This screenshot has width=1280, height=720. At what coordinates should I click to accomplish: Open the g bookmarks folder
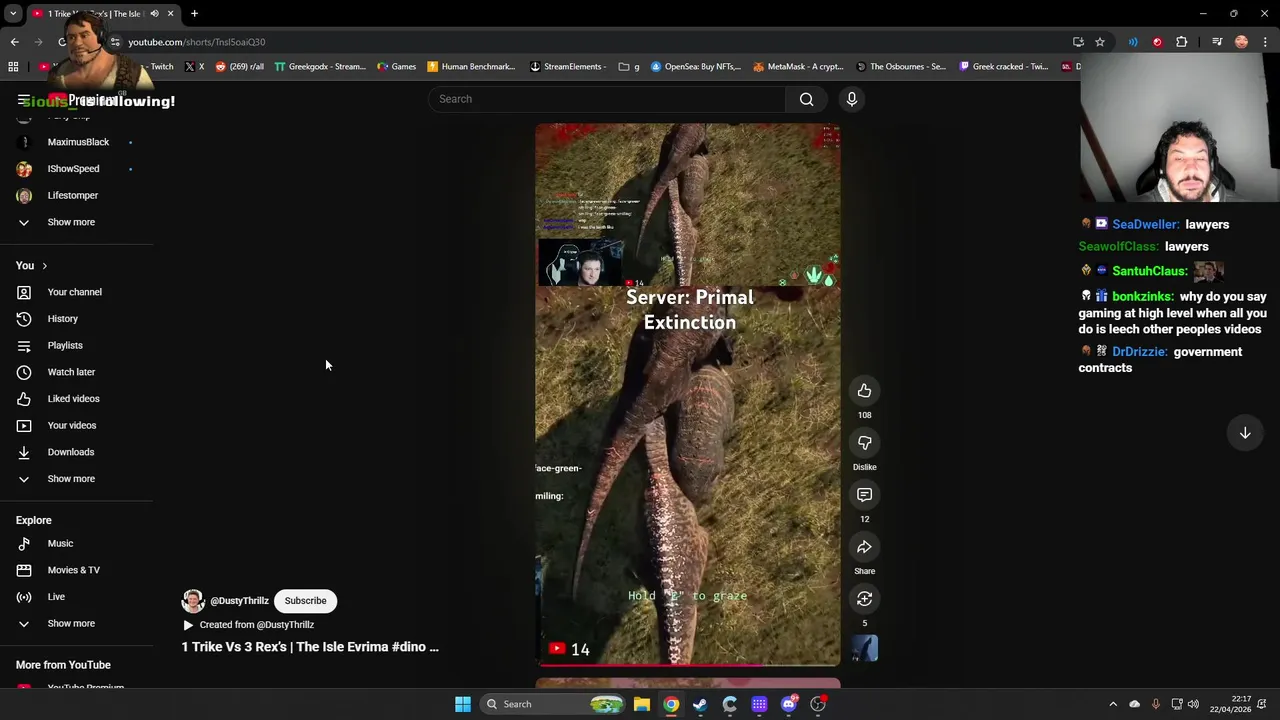[629, 67]
